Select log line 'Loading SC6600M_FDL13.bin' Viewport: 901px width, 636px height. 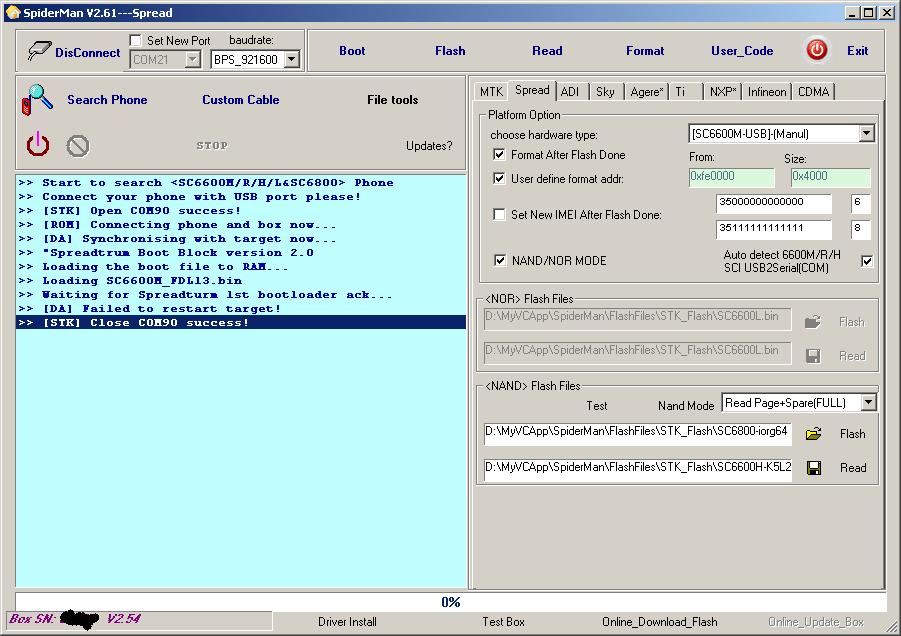(x=241, y=280)
